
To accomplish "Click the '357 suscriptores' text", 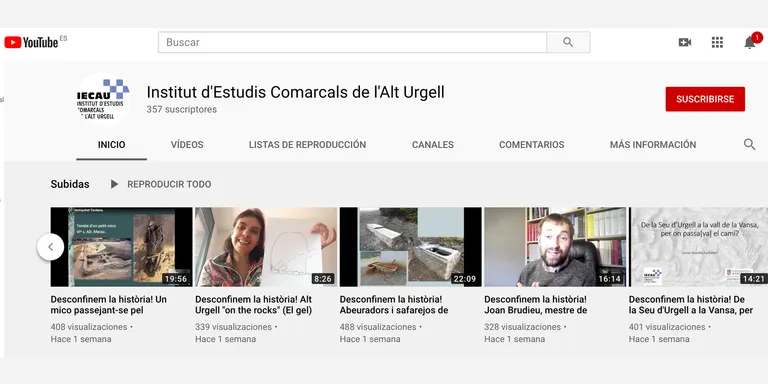I will [182, 110].
